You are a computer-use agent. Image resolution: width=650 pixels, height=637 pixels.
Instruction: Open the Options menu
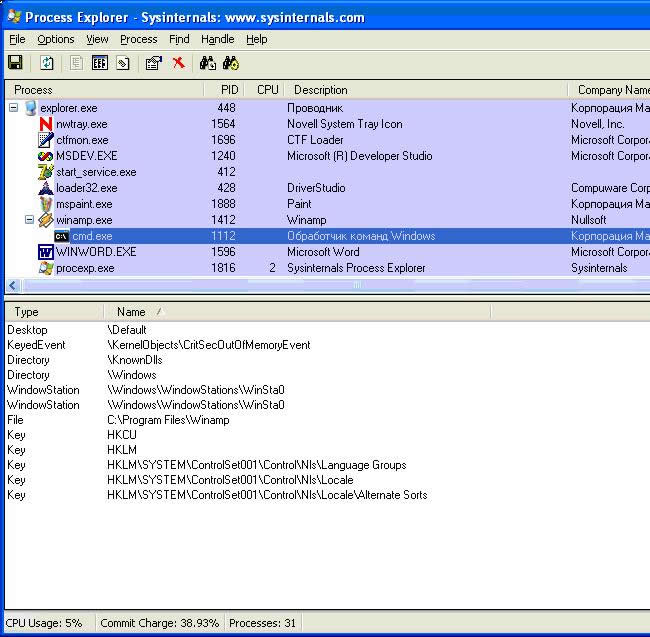click(x=56, y=39)
